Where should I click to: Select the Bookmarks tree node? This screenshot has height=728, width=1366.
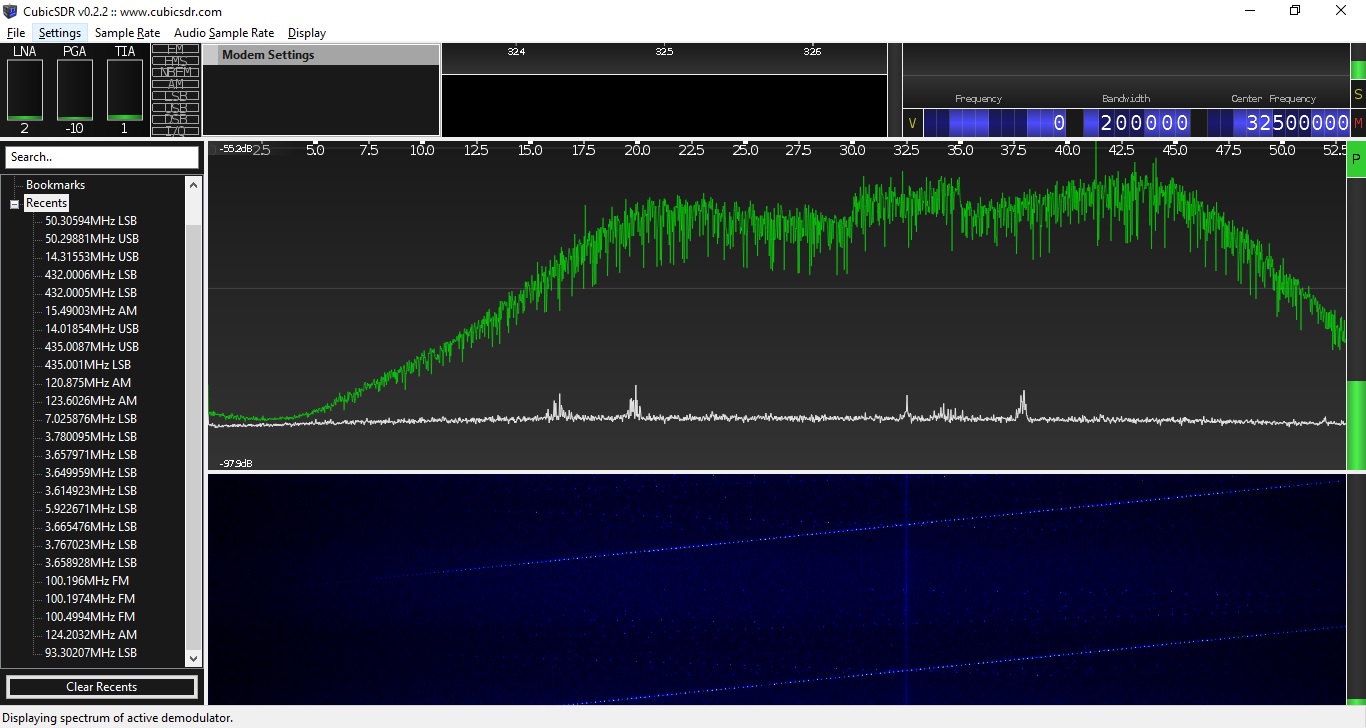(x=55, y=185)
